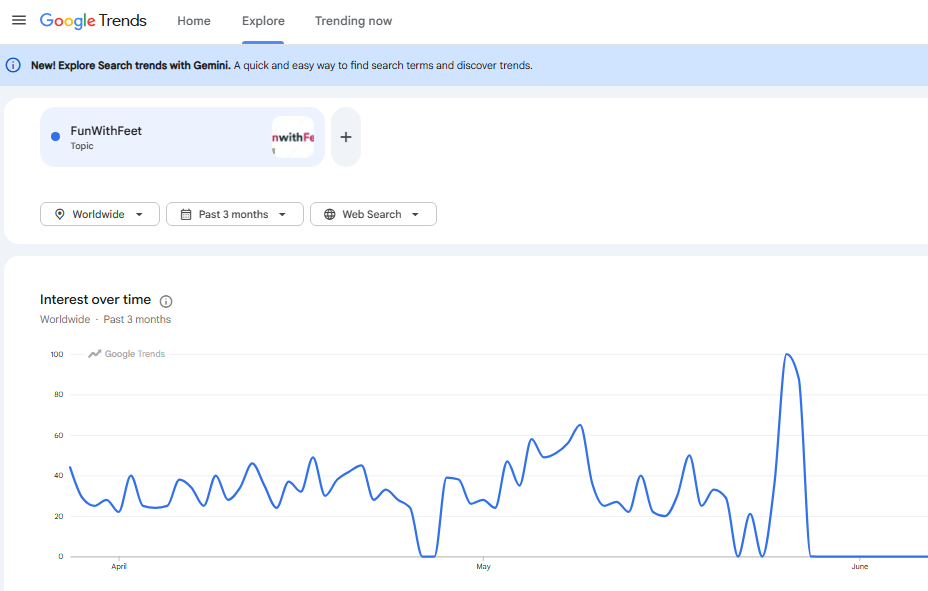Open the Worldwide location dropdown
This screenshot has width=928, height=591.
click(99, 214)
